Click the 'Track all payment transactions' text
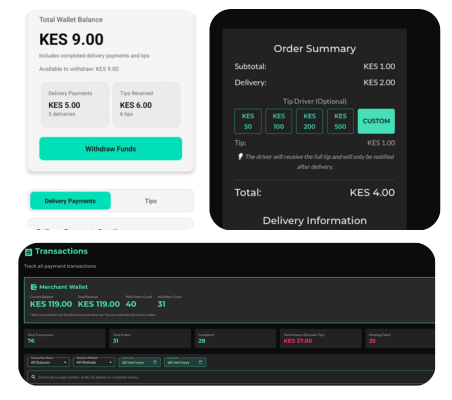 point(60,266)
